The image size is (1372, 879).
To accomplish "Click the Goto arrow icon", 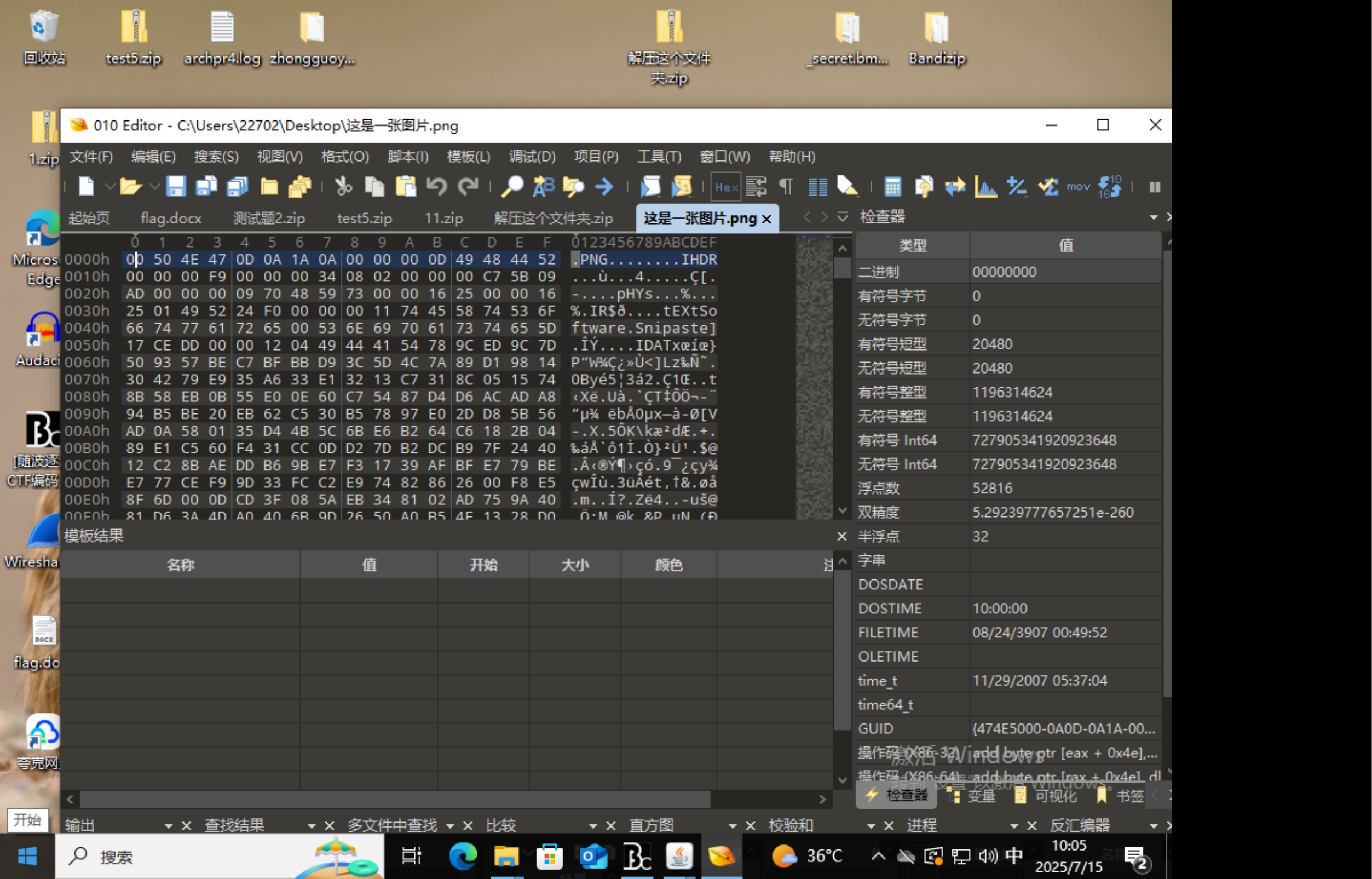I will 603,187.
